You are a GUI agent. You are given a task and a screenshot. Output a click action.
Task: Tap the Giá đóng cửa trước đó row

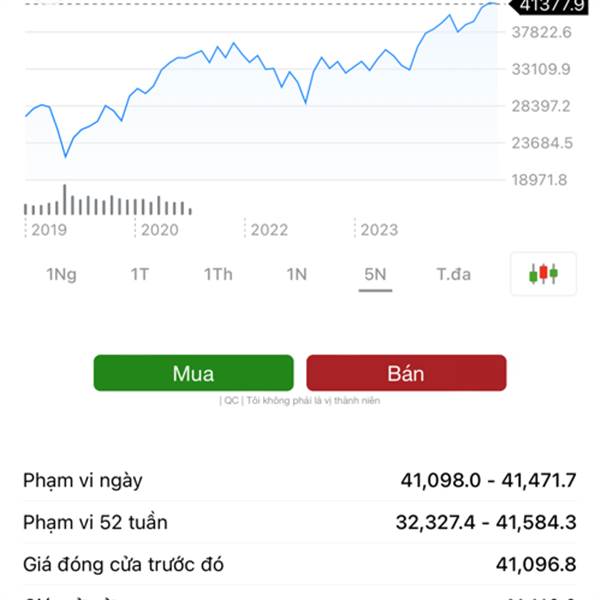tap(299, 565)
